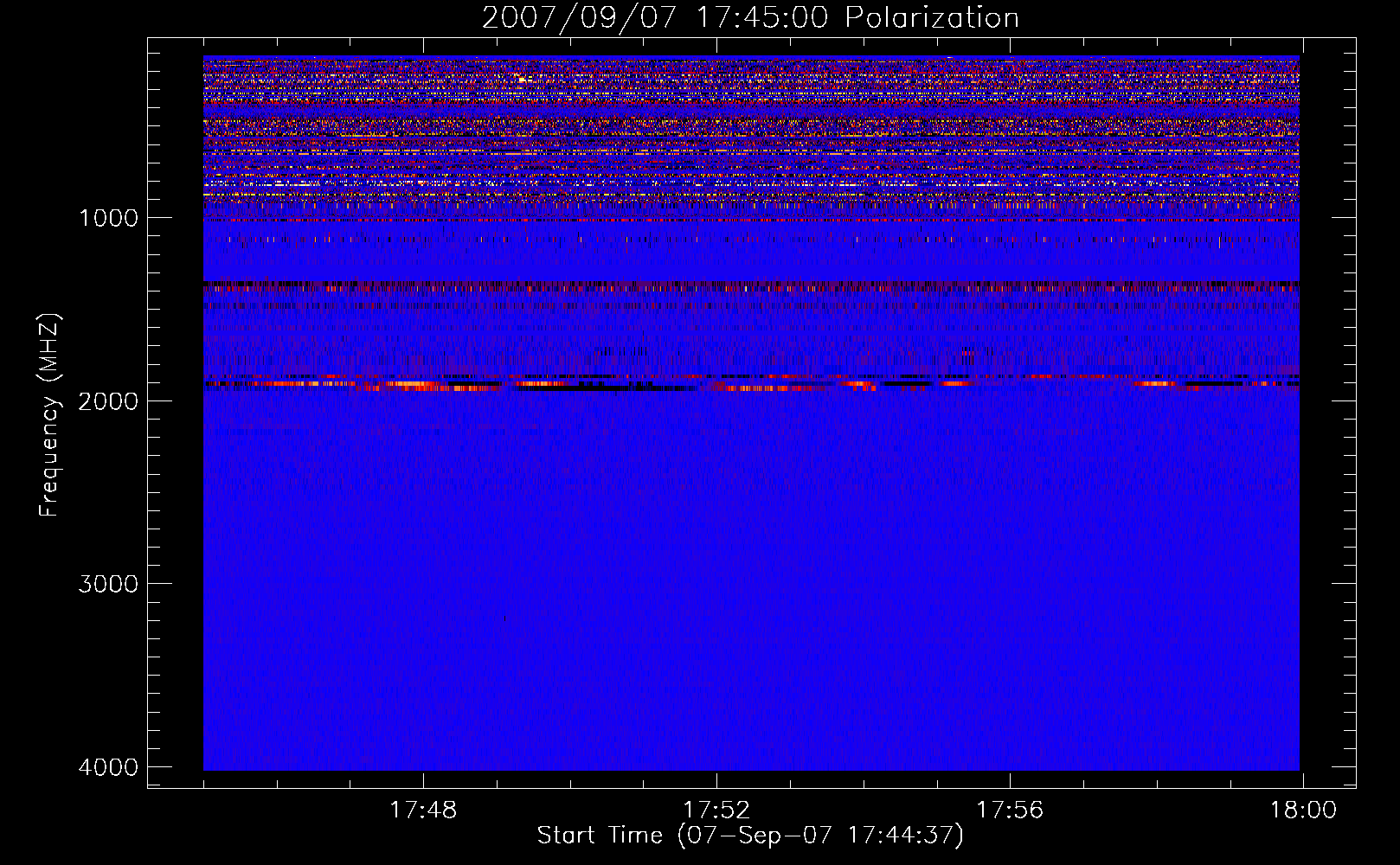1400x865 pixels.
Task: Click the 17:52 time tick label
Action: coord(716,811)
